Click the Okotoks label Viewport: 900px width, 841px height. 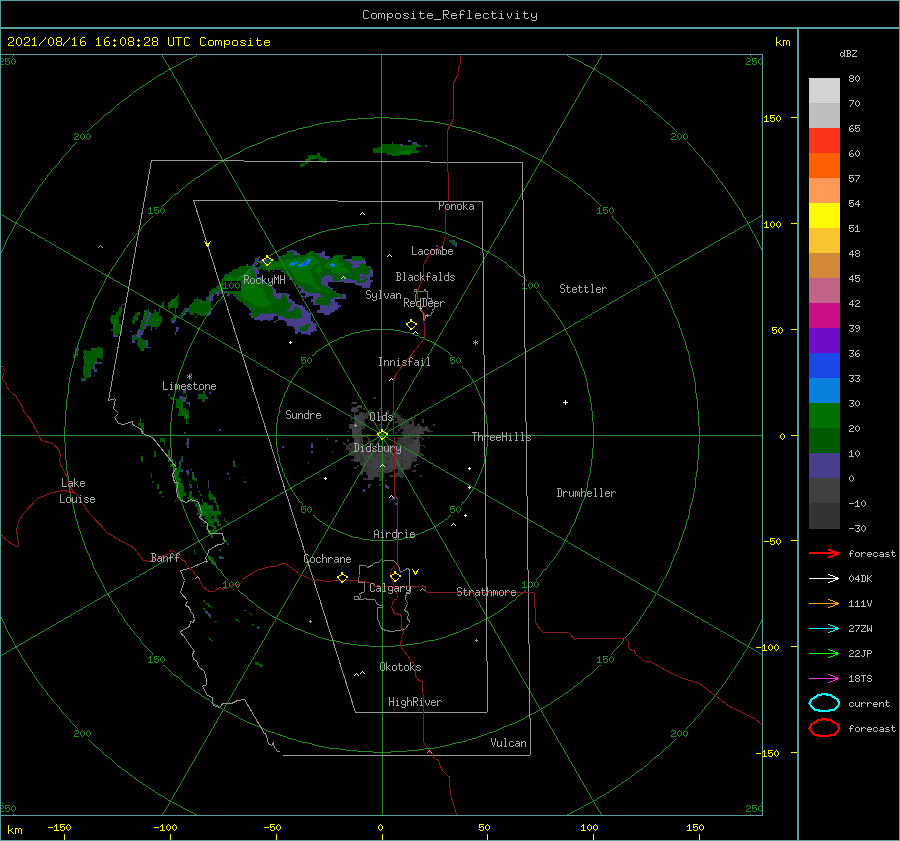(400, 667)
